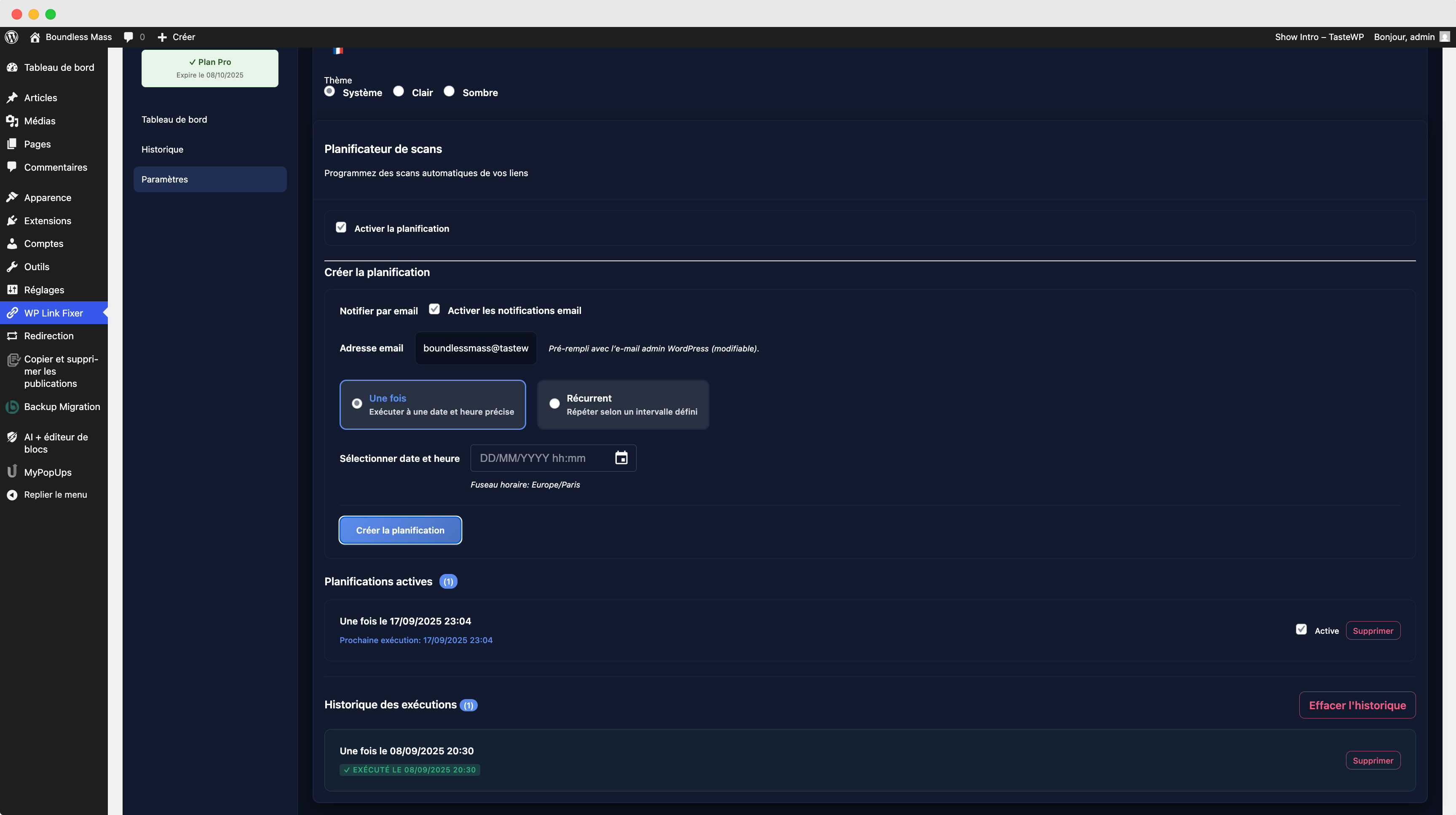This screenshot has width=1456, height=815.
Task: Click the Créer la planification button
Action: [x=400, y=530]
